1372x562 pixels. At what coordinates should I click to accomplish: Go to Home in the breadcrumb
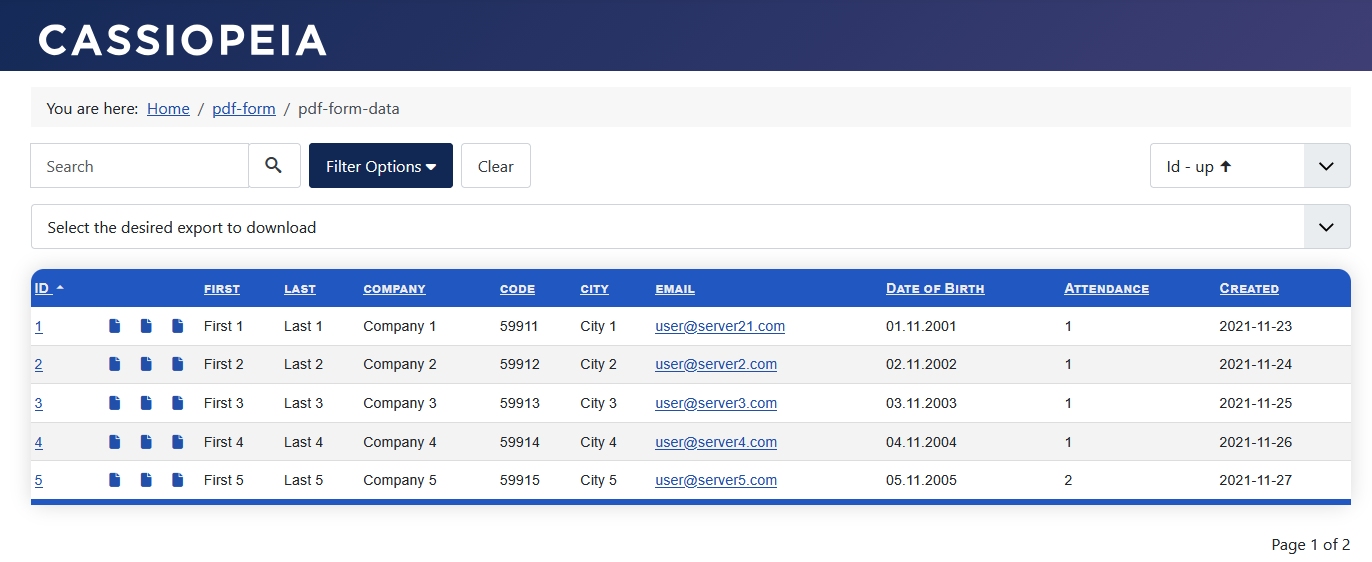168,108
